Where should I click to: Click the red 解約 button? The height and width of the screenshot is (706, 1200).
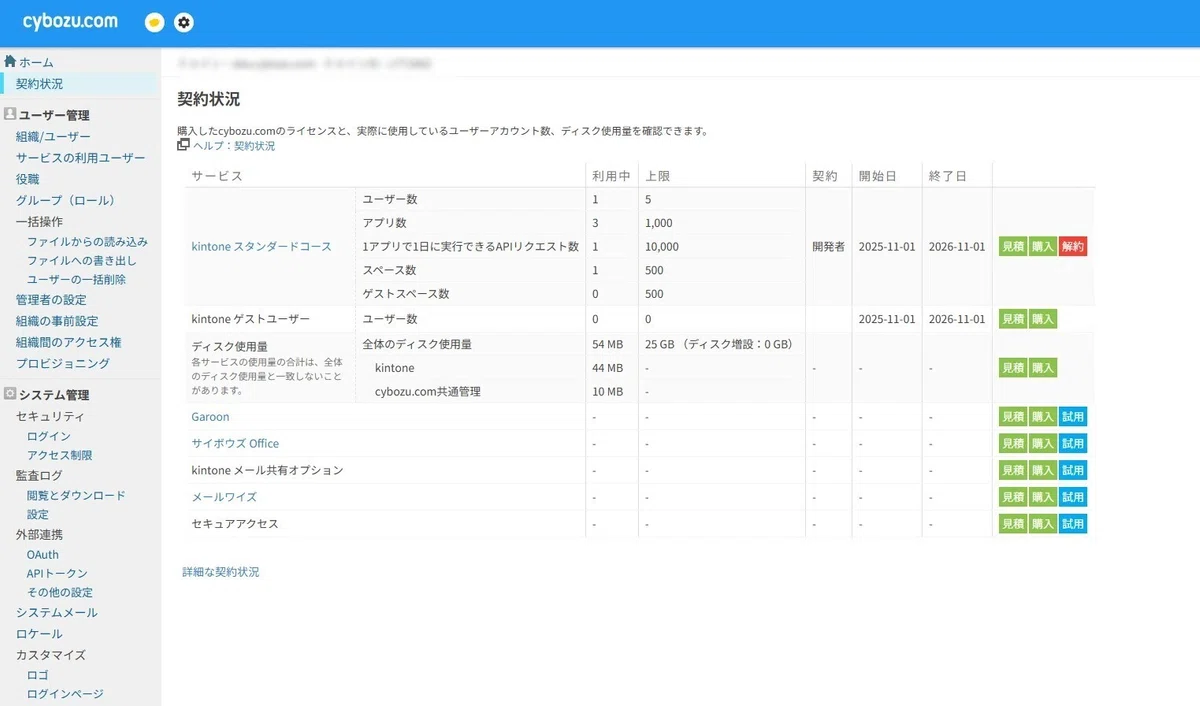tap(1073, 246)
